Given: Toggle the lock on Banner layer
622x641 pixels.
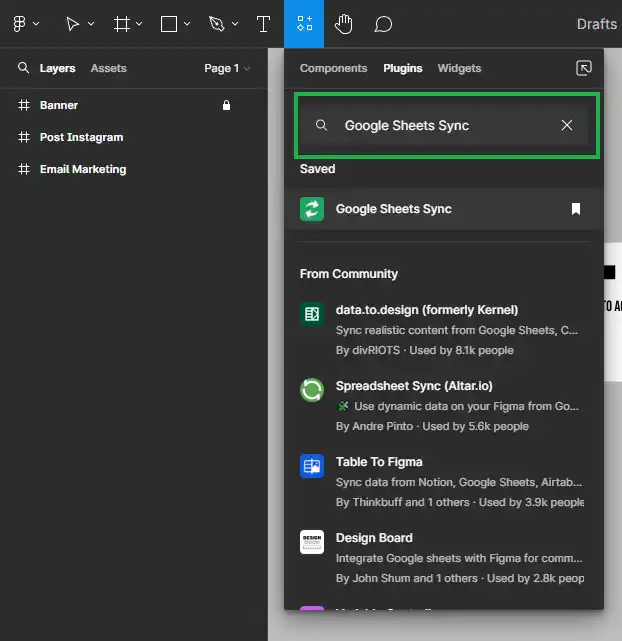Looking at the screenshot, I should [x=227, y=105].
